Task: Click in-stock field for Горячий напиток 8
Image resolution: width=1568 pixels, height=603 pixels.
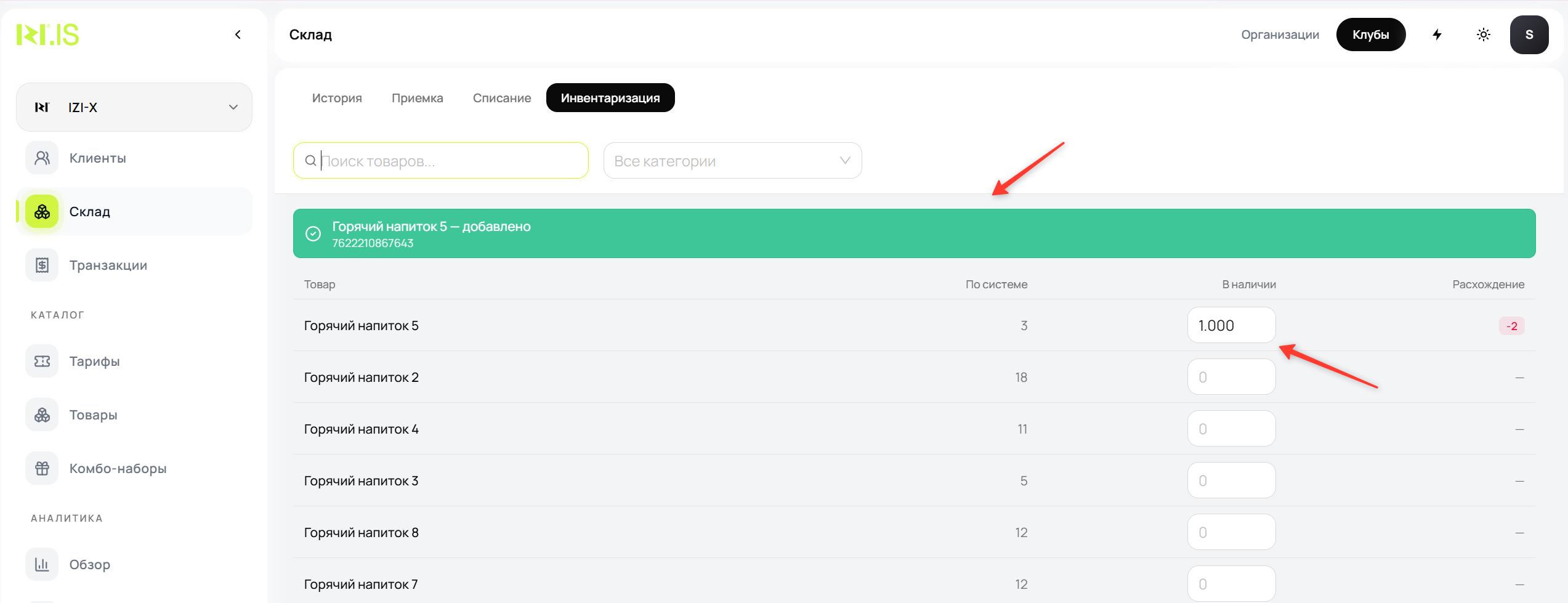Action: [x=1231, y=532]
